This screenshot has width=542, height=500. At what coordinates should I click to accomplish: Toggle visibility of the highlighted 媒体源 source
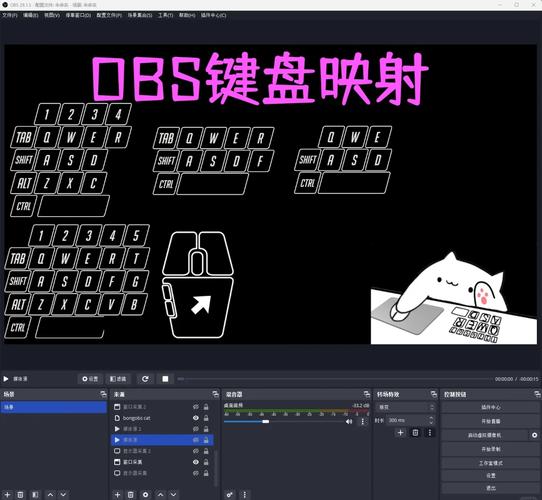[x=196, y=440]
